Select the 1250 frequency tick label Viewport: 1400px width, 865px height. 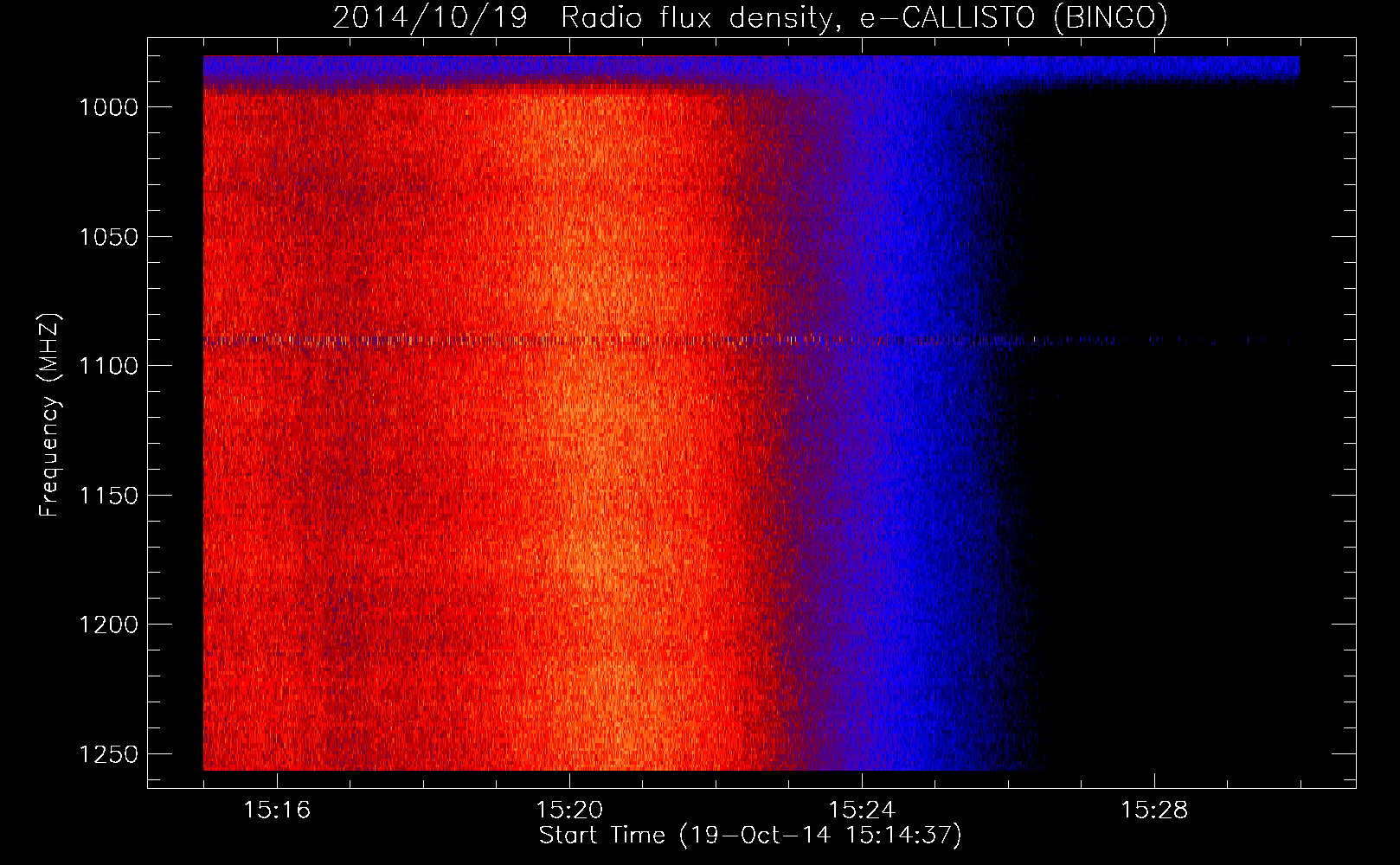coord(108,754)
